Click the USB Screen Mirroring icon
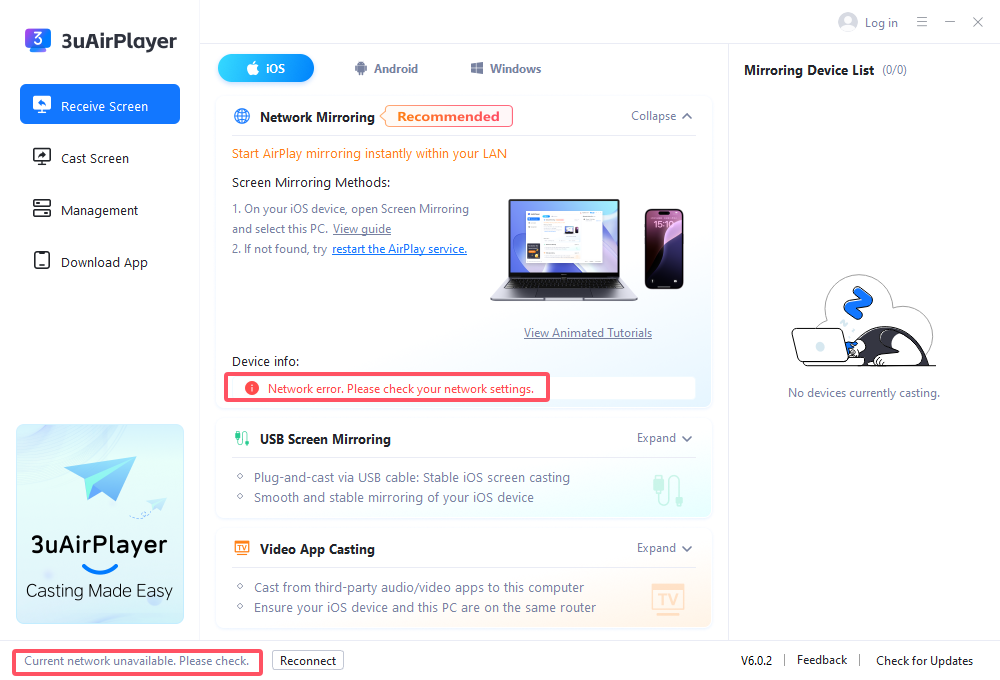1000x680 pixels. click(x=242, y=439)
